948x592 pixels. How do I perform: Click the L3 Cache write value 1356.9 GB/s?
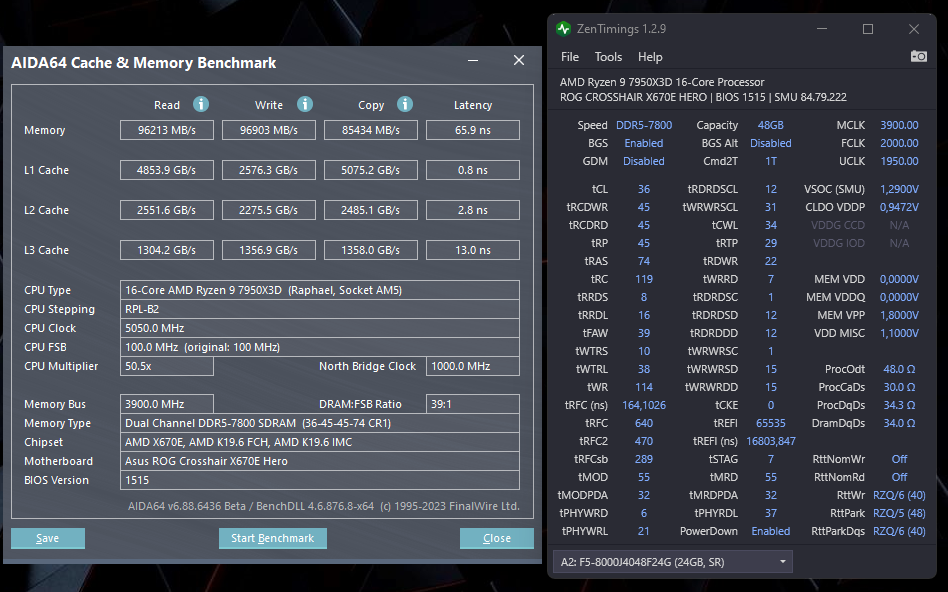point(268,250)
